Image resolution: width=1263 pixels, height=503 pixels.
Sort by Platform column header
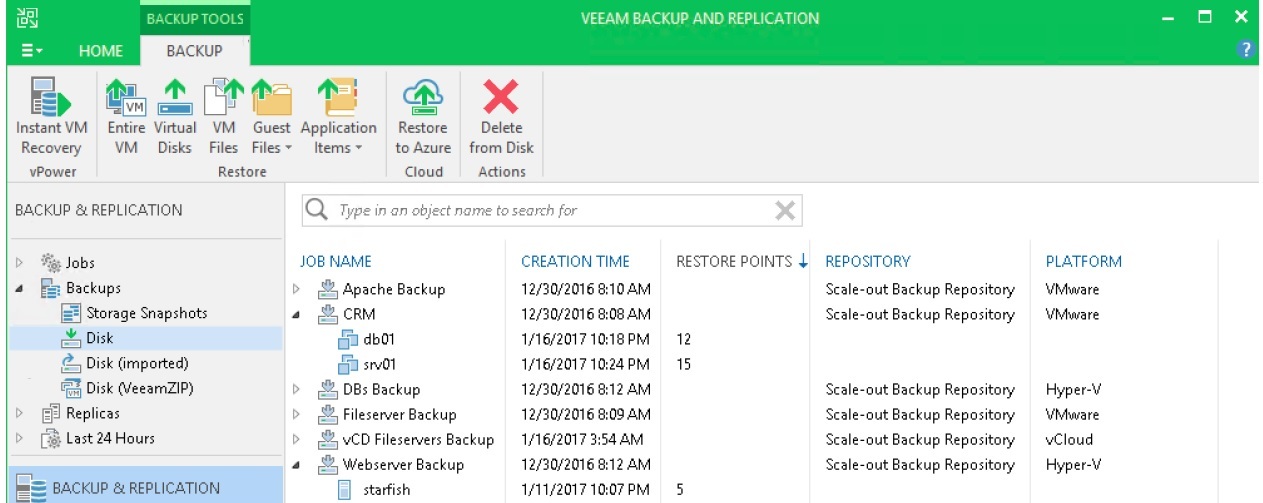pos(1084,262)
